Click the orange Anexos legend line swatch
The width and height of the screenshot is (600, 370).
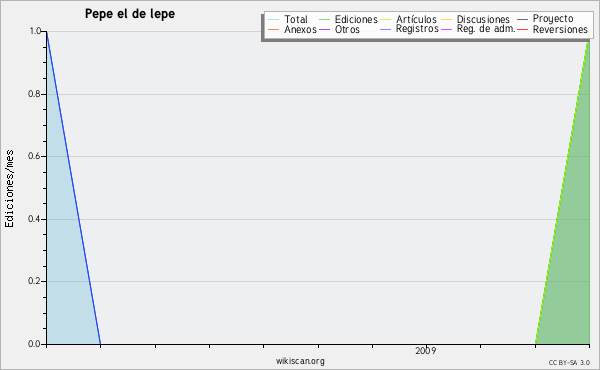[x=274, y=29]
